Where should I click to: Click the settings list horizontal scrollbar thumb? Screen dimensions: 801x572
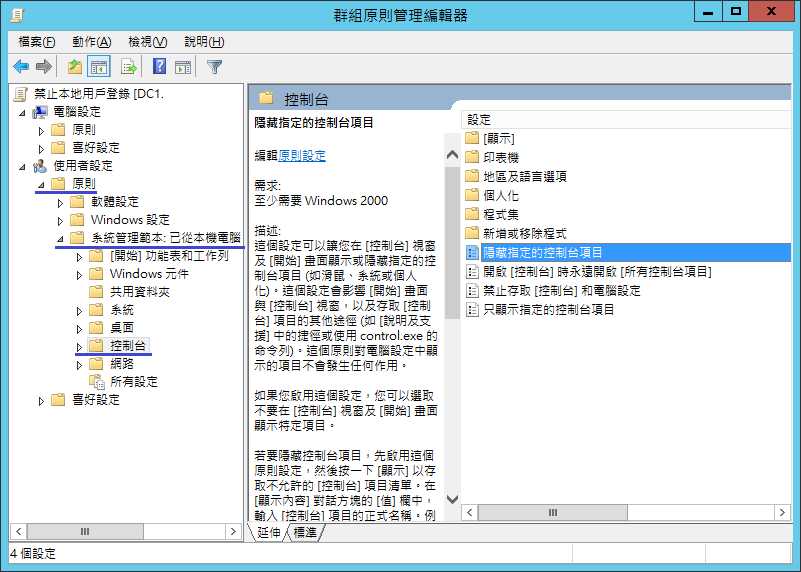click(x=553, y=512)
